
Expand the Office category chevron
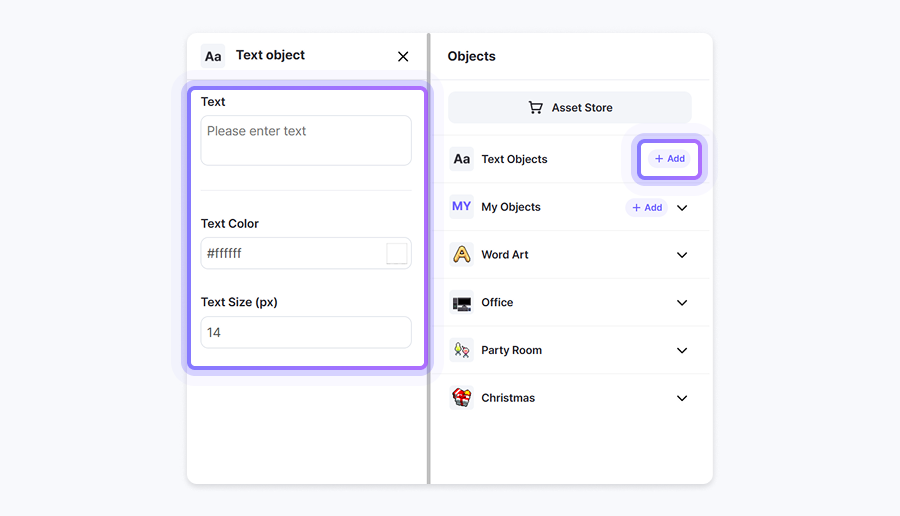682,303
